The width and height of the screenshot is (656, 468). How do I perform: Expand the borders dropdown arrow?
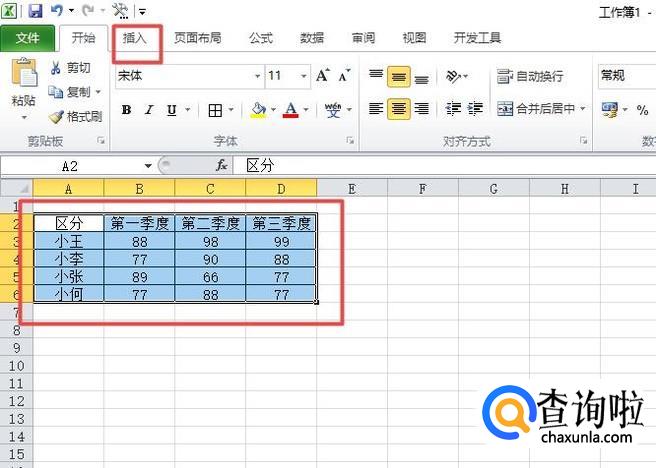pos(231,110)
